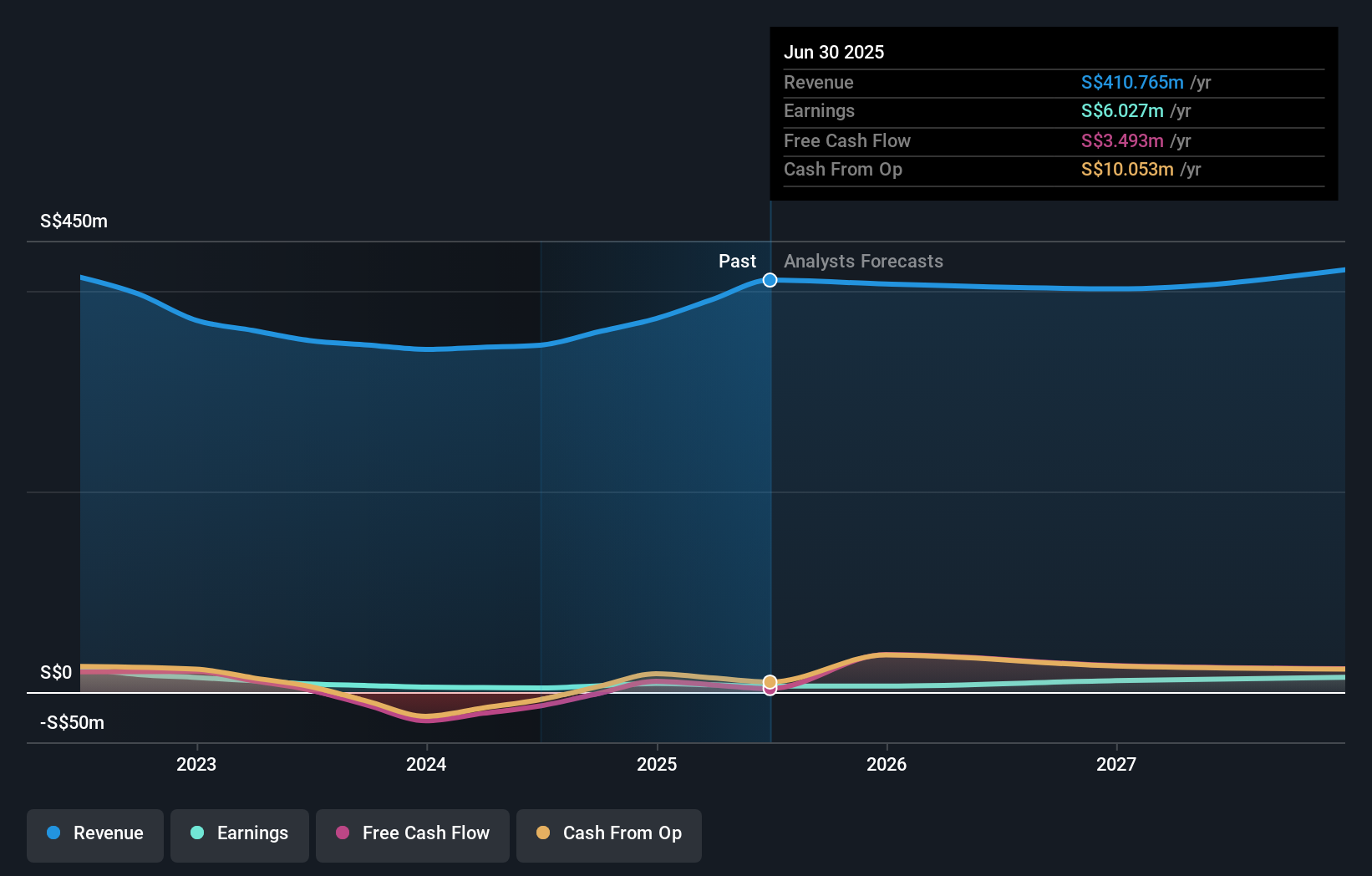
Task: Switch to the Analysts Forecasts section
Action: 863,261
